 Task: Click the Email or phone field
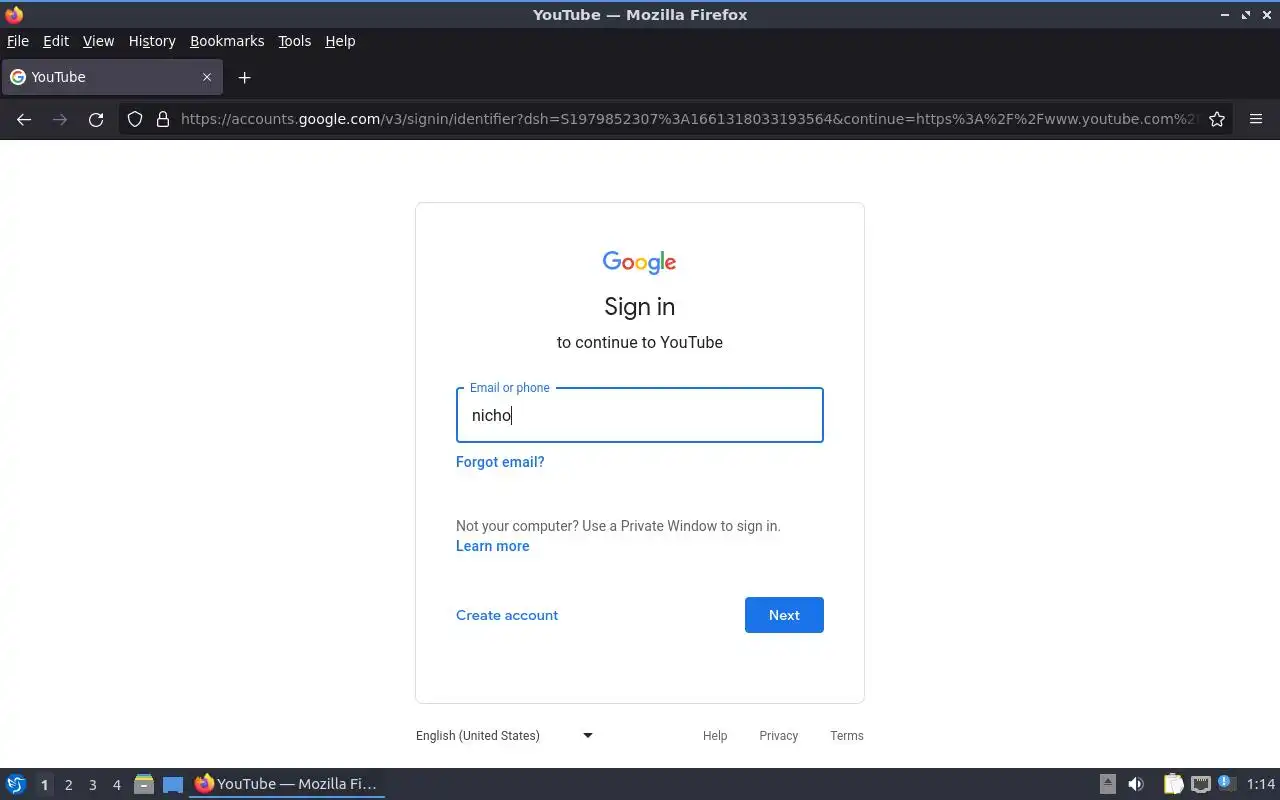(x=640, y=415)
